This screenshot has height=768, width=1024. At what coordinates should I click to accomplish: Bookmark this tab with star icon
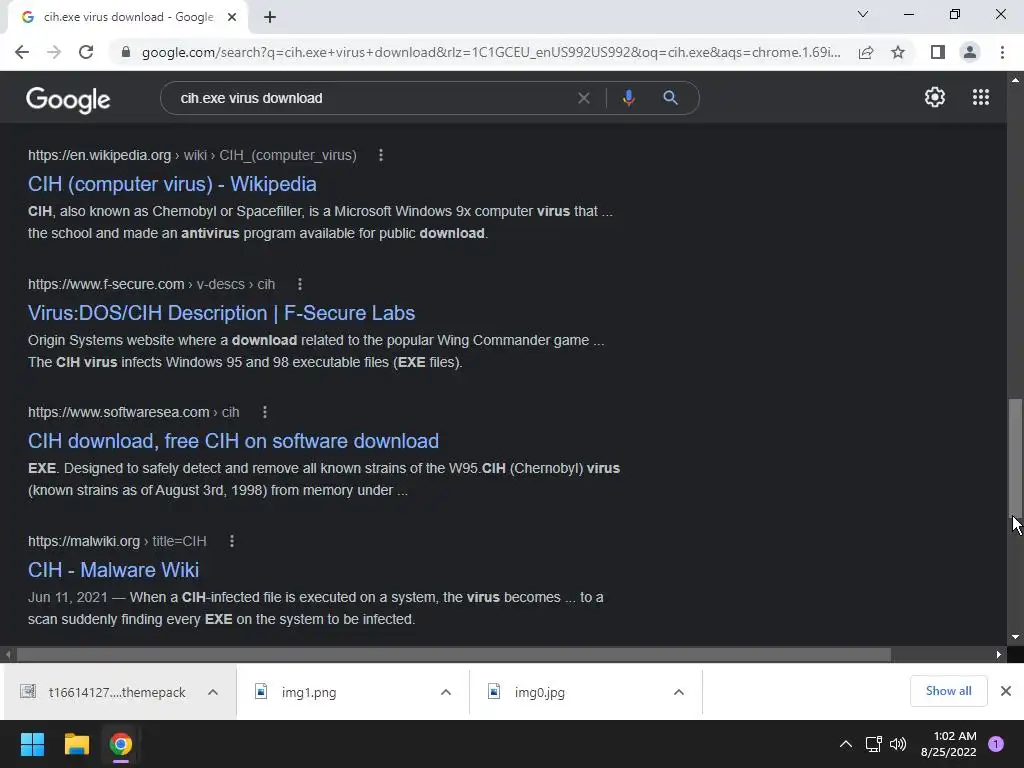coord(898,52)
